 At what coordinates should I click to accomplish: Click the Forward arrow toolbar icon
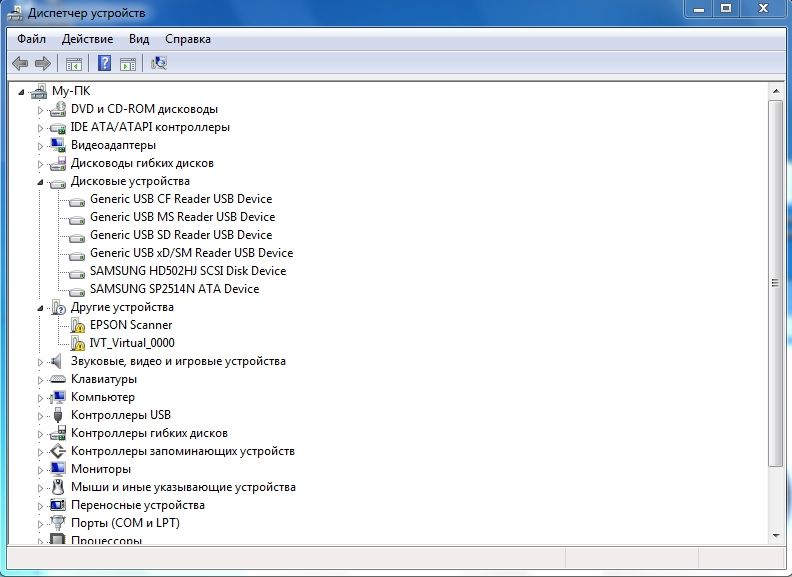42,64
